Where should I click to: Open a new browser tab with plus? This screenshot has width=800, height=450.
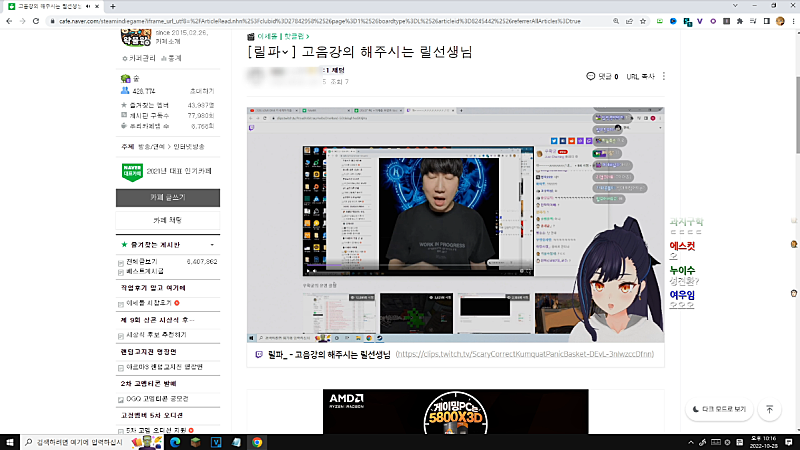point(113,6)
